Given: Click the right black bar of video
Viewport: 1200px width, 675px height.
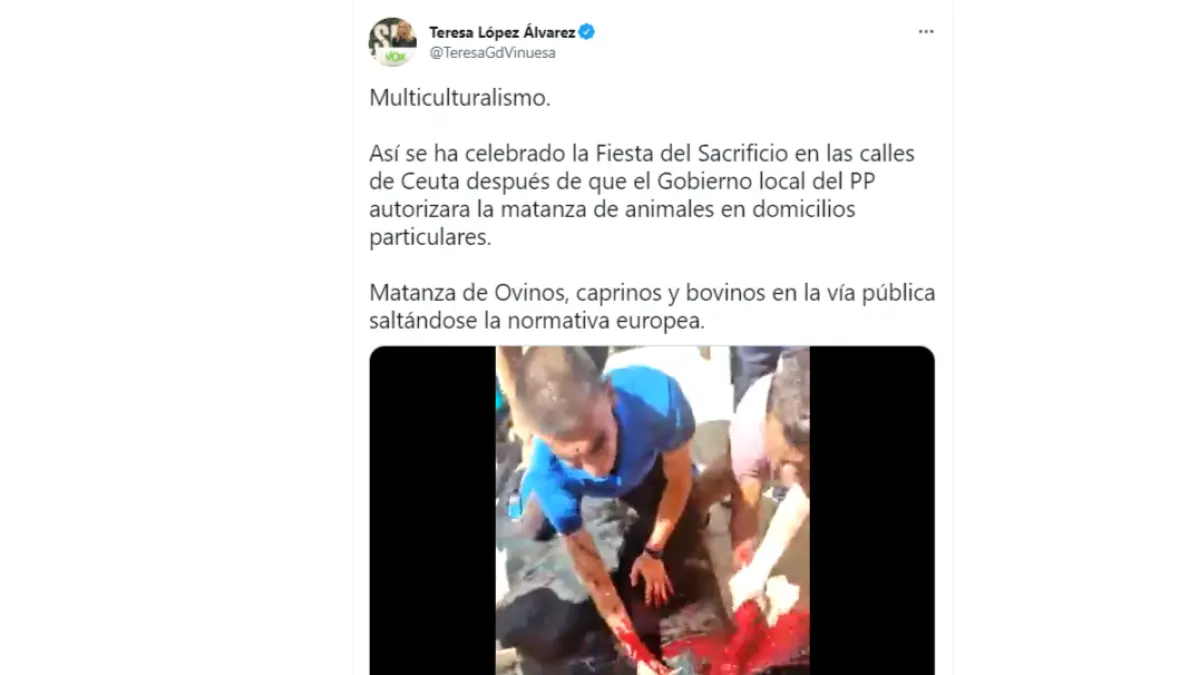Looking at the screenshot, I should coord(872,510).
